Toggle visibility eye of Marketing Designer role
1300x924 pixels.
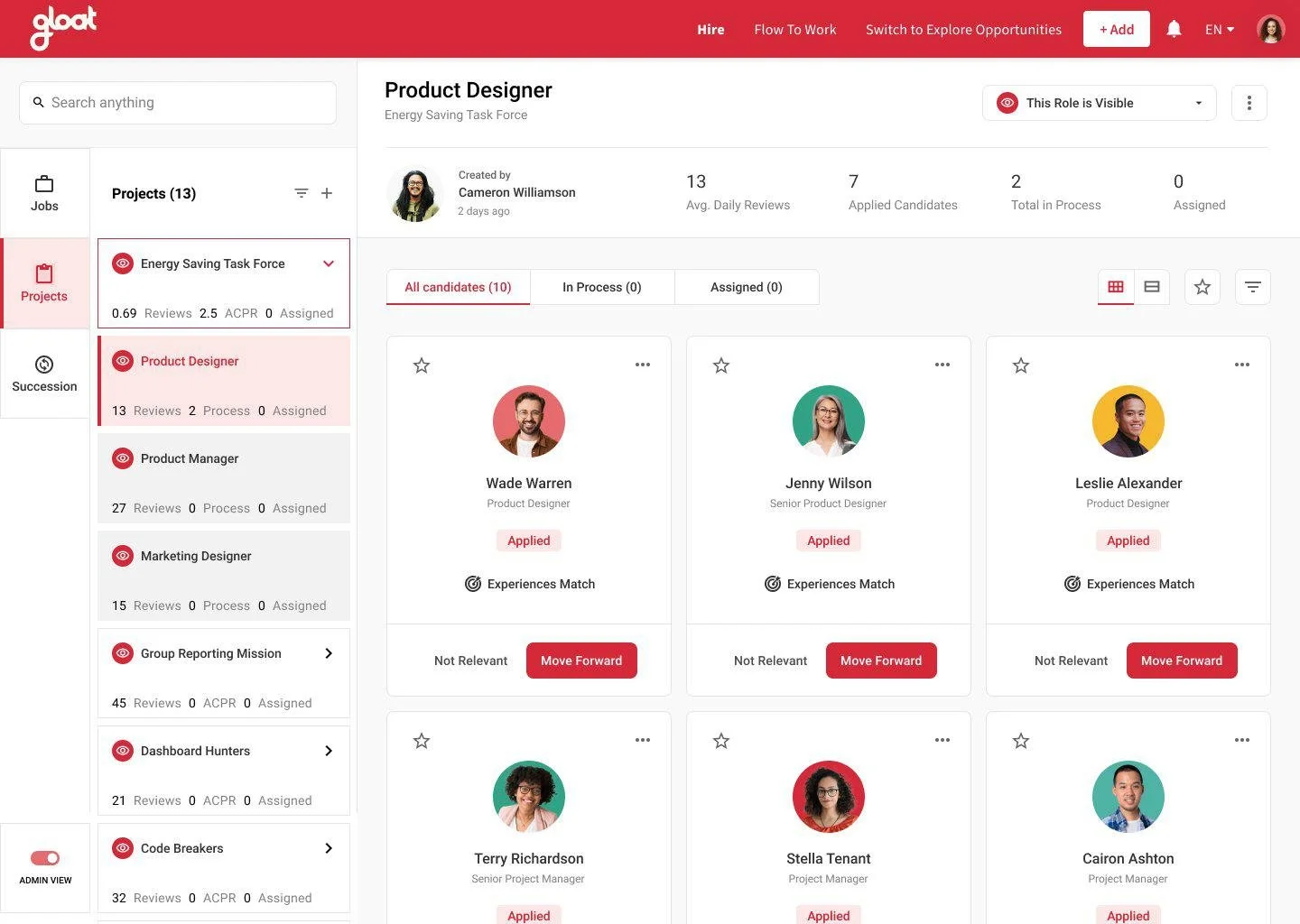pos(123,556)
